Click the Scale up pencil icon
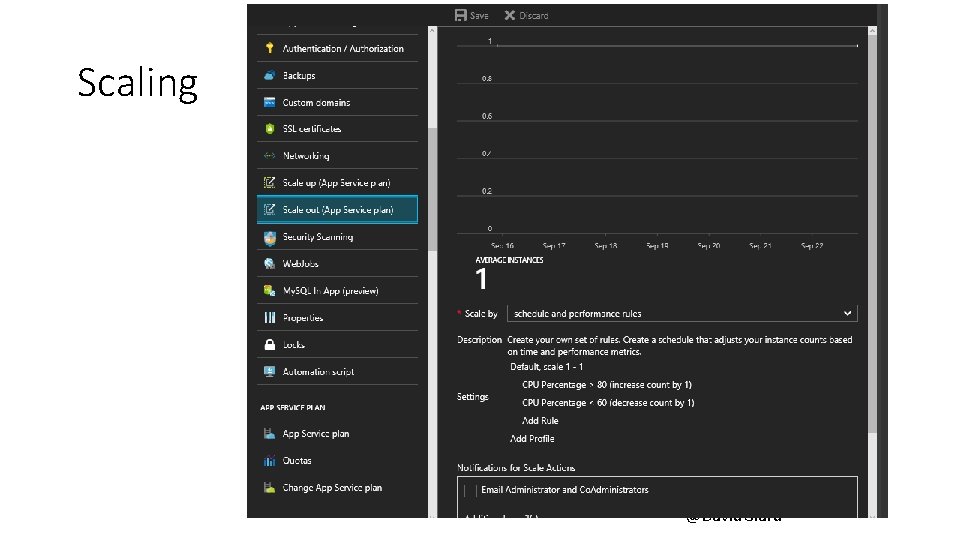The image size is (960, 540). [x=269, y=182]
